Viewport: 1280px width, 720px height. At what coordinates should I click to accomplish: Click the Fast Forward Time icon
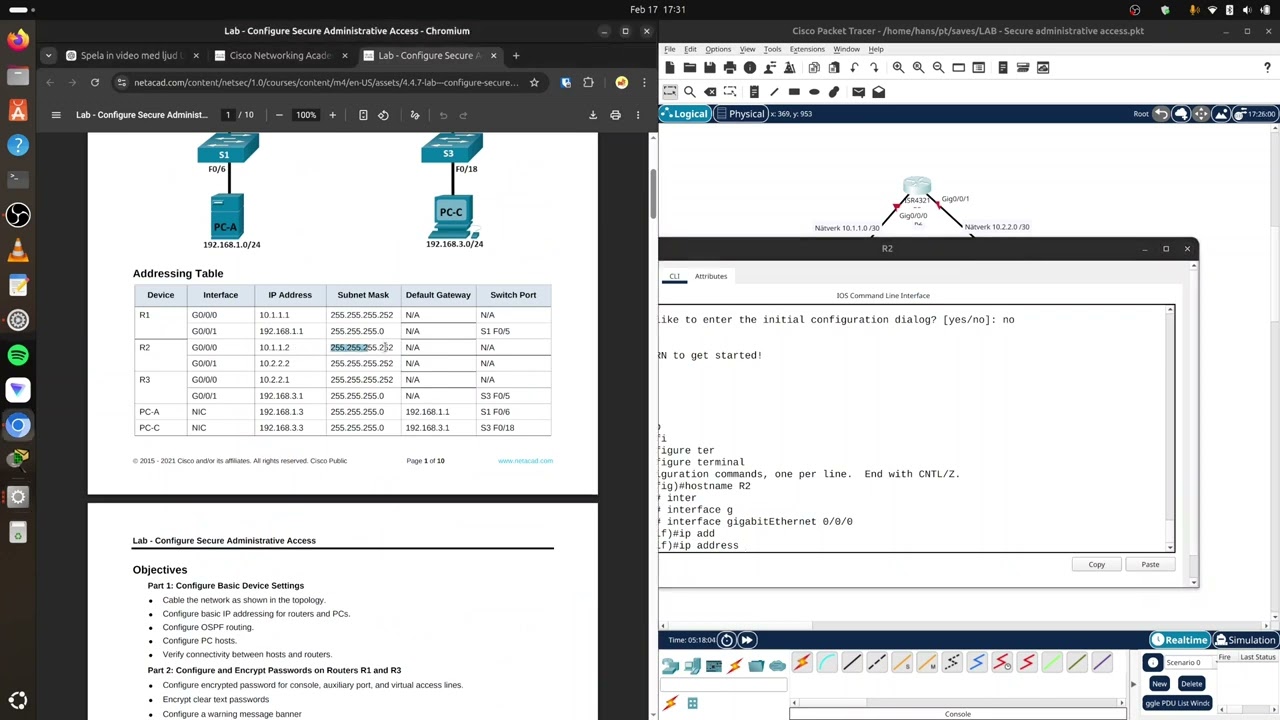[x=747, y=640]
